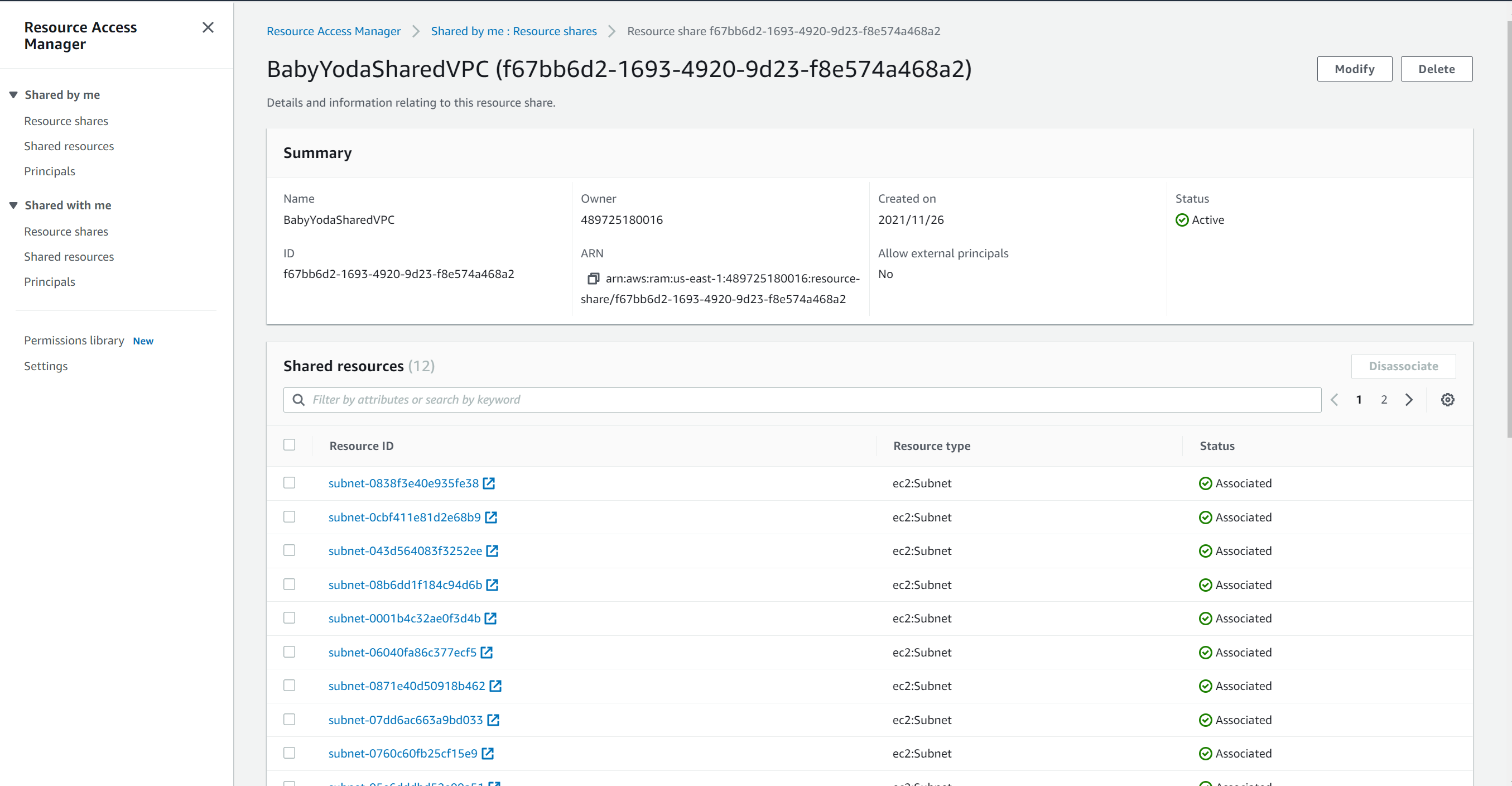Click the page vertical scrollbar
Viewport: 1512px width, 786px height.
click(x=1509, y=229)
